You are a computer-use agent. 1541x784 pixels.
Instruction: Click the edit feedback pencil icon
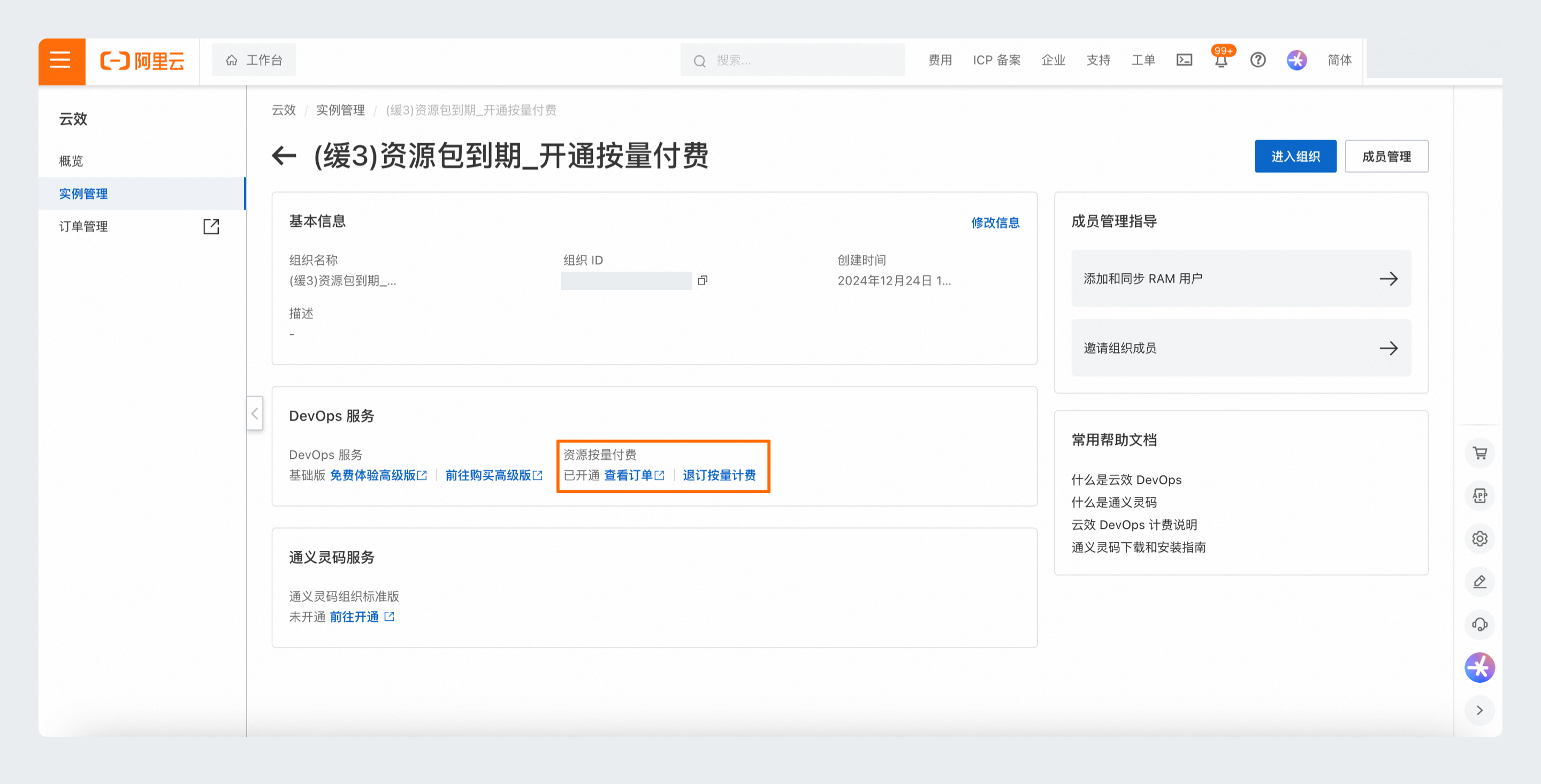(1479, 581)
